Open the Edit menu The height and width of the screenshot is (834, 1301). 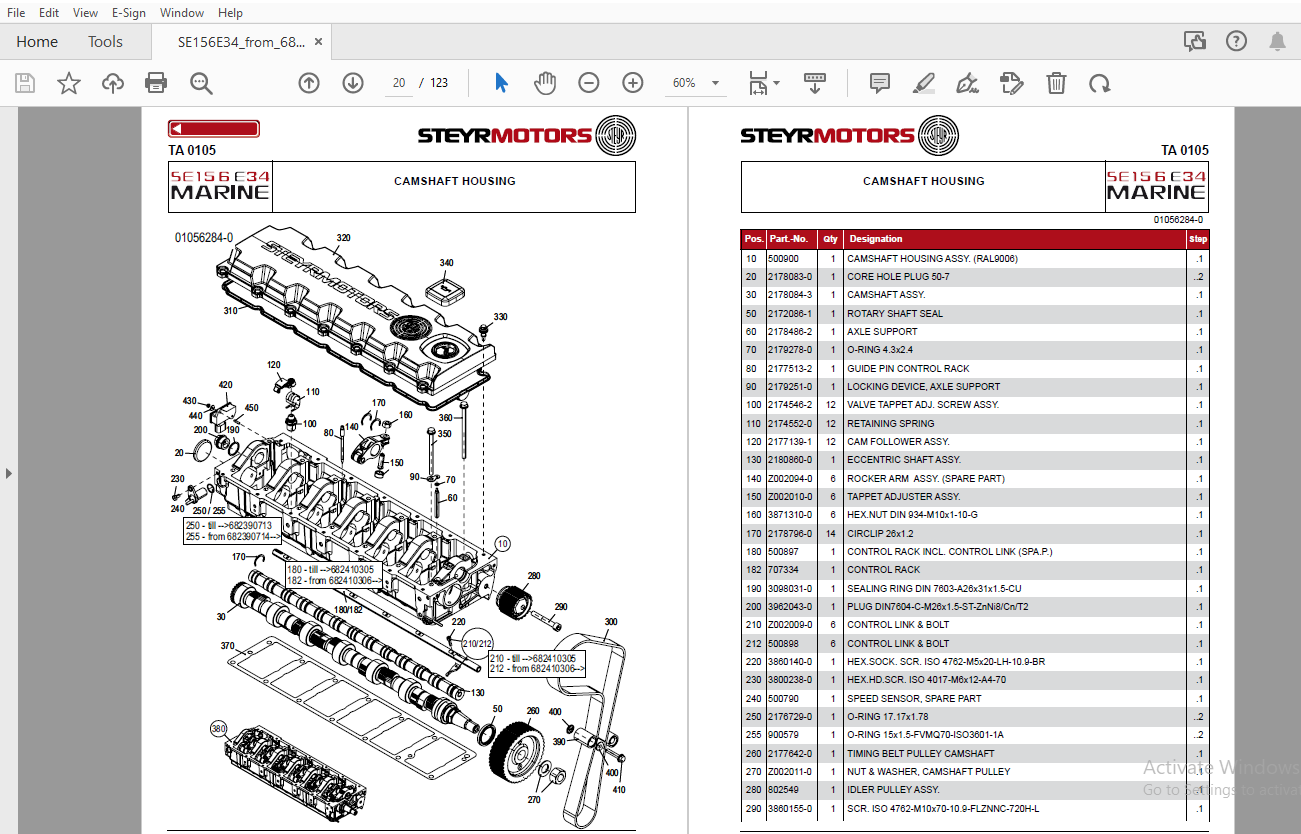[49, 12]
